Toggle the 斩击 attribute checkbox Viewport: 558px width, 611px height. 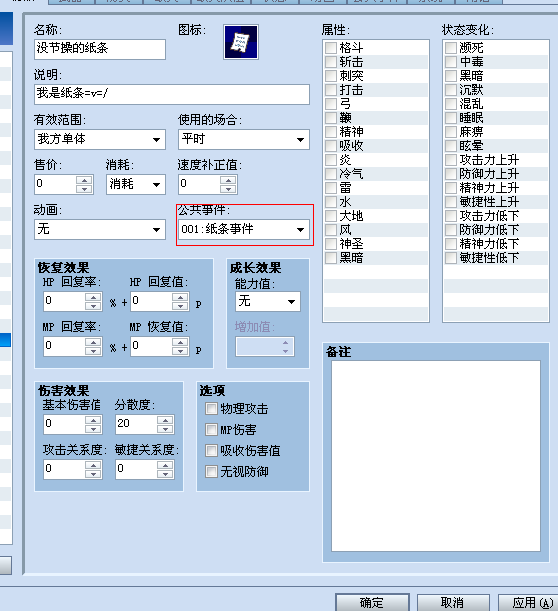331,62
